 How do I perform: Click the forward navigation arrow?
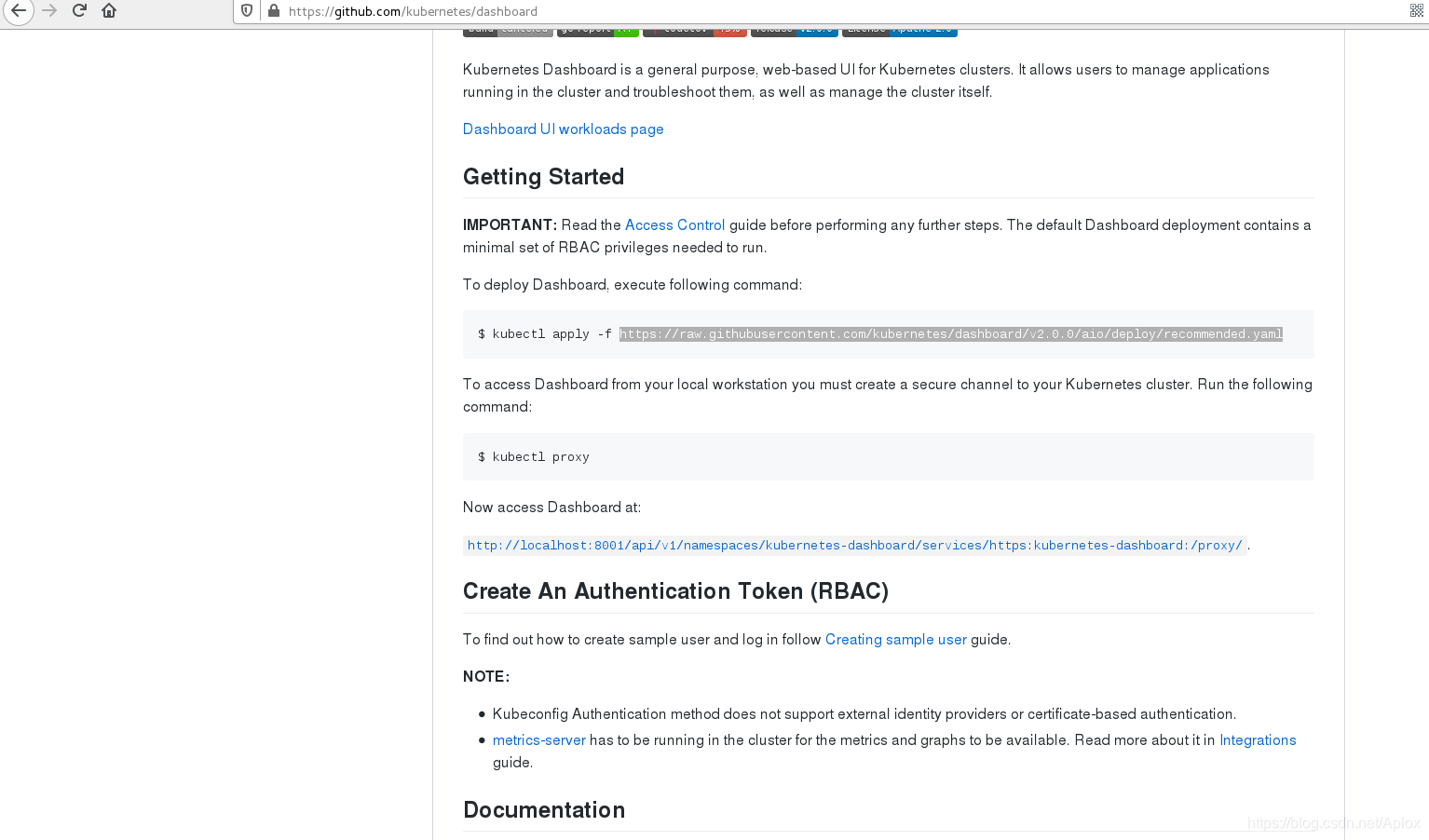[x=50, y=11]
